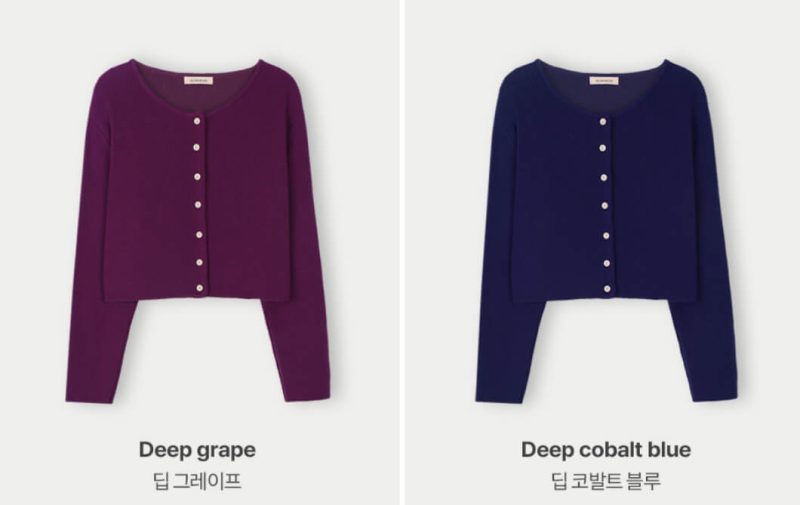Click the 'Deep cobalt blue' color label

pos(606,450)
